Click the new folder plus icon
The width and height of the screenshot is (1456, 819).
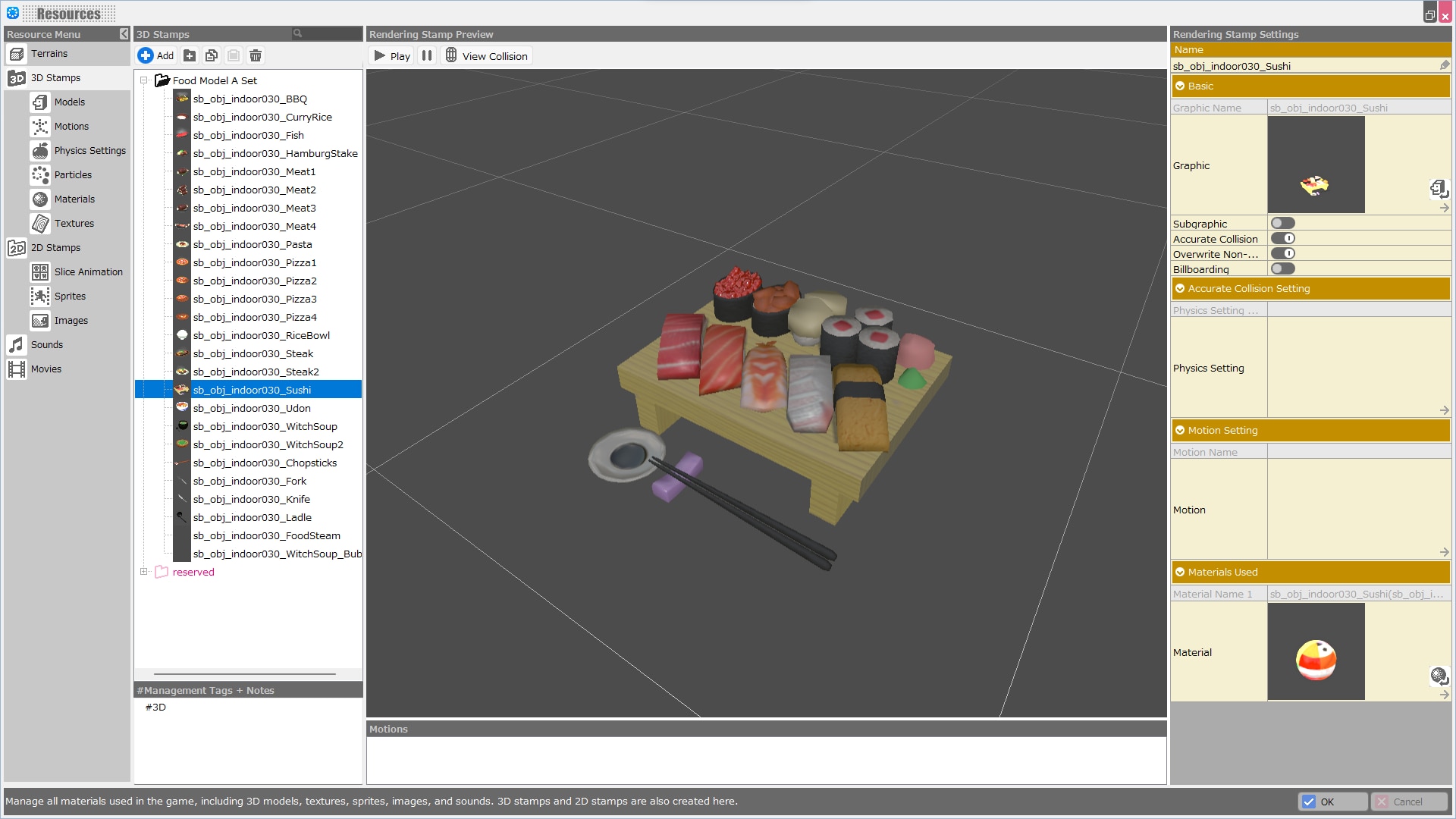pyautogui.click(x=190, y=55)
